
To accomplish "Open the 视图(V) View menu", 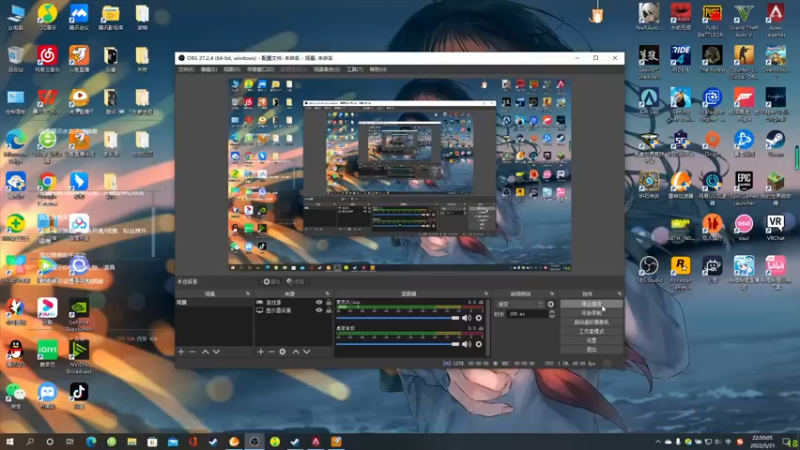I will pyautogui.click(x=232, y=69).
